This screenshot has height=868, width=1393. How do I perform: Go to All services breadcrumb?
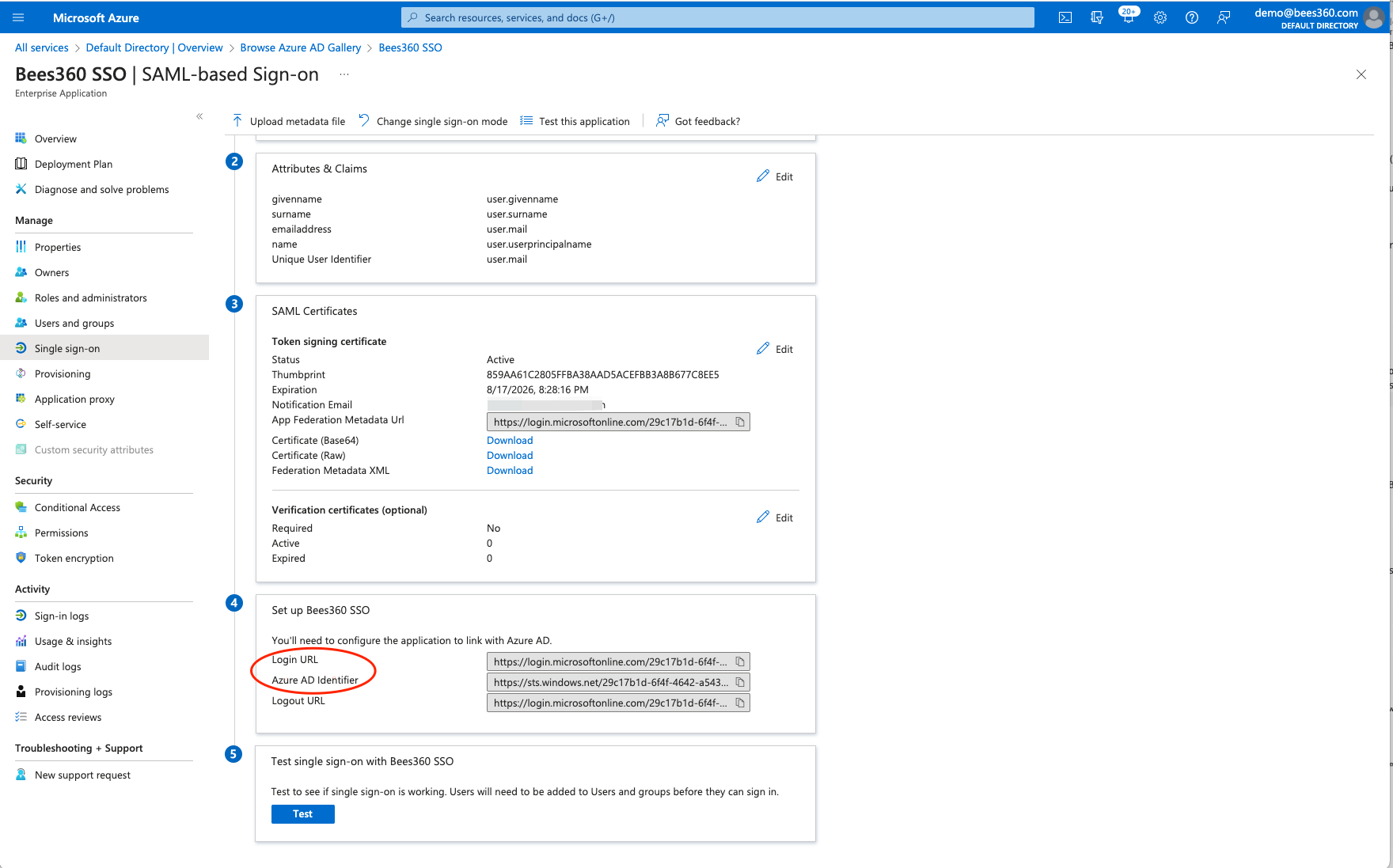[42, 47]
